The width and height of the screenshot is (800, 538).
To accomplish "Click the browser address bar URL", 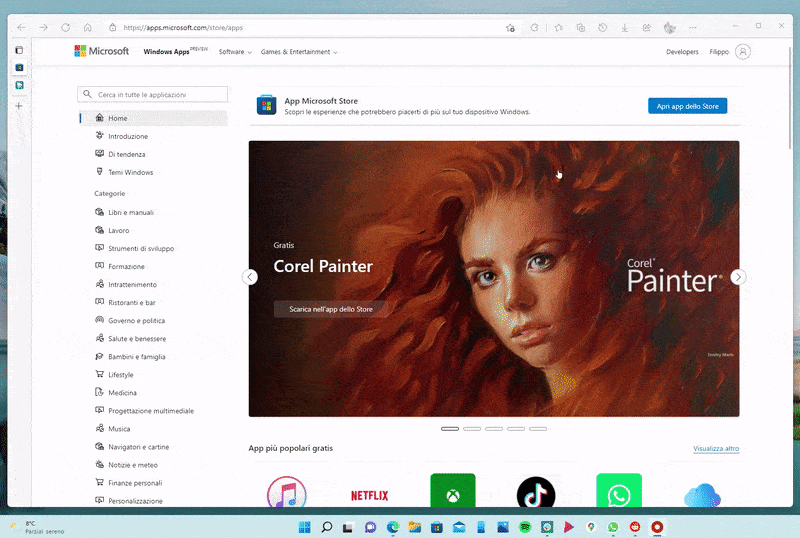I will pos(183,28).
